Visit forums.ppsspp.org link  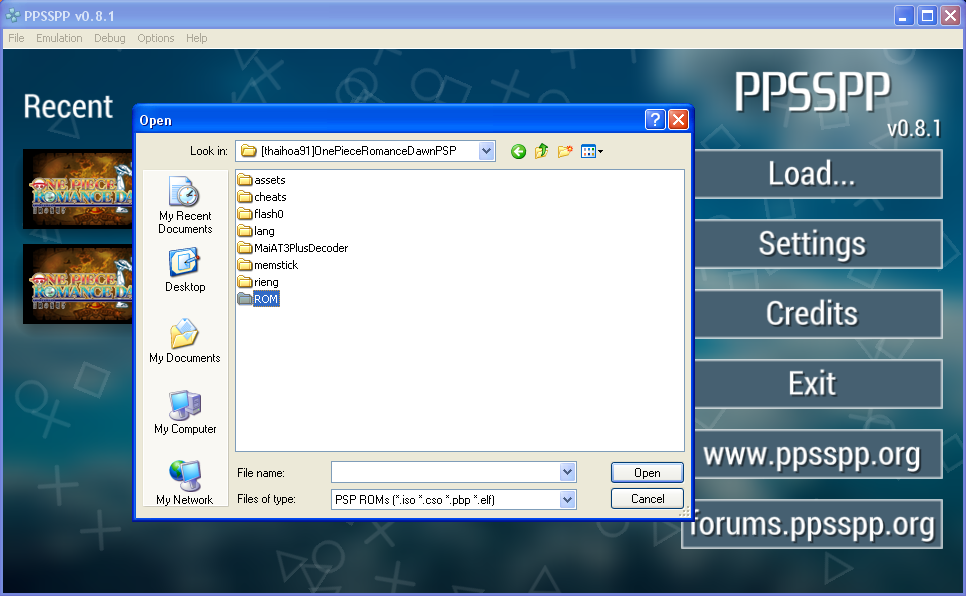(813, 524)
